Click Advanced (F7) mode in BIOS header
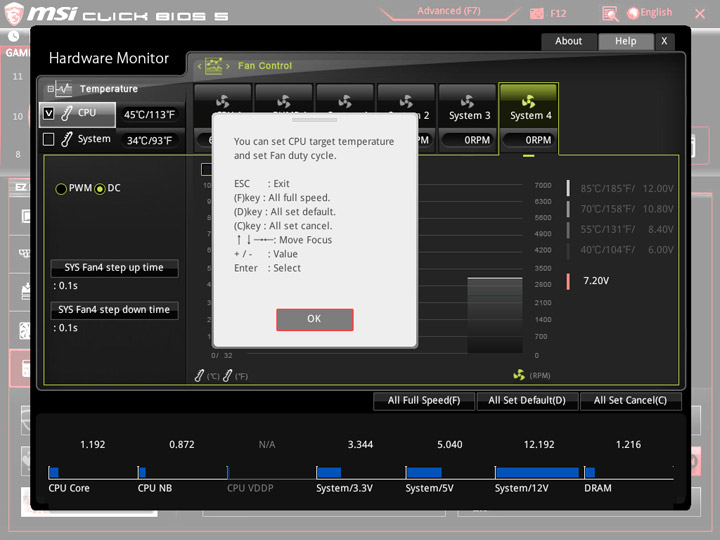The height and width of the screenshot is (540, 720). tap(449, 11)
